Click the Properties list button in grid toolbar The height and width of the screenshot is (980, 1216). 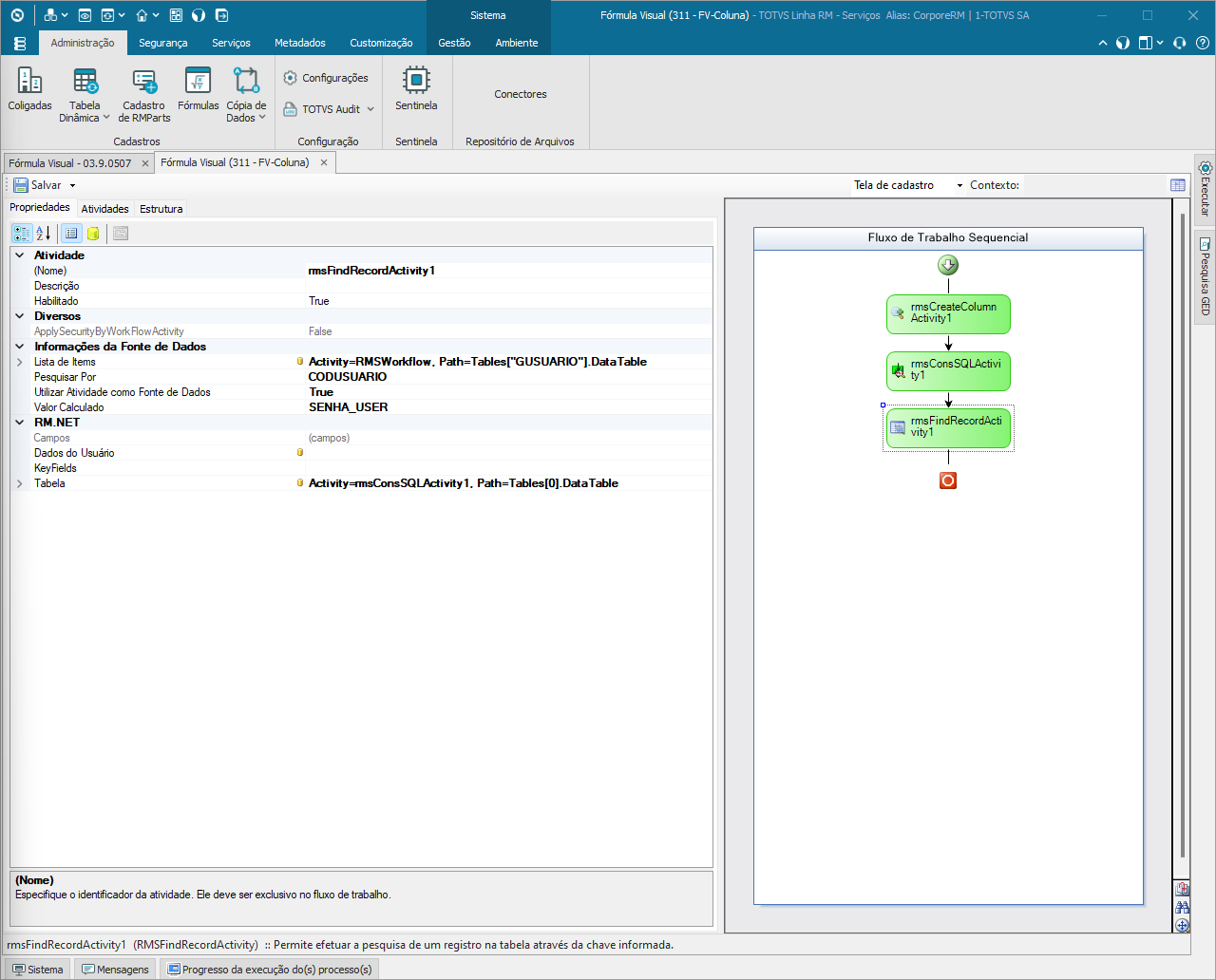[71, 233]
